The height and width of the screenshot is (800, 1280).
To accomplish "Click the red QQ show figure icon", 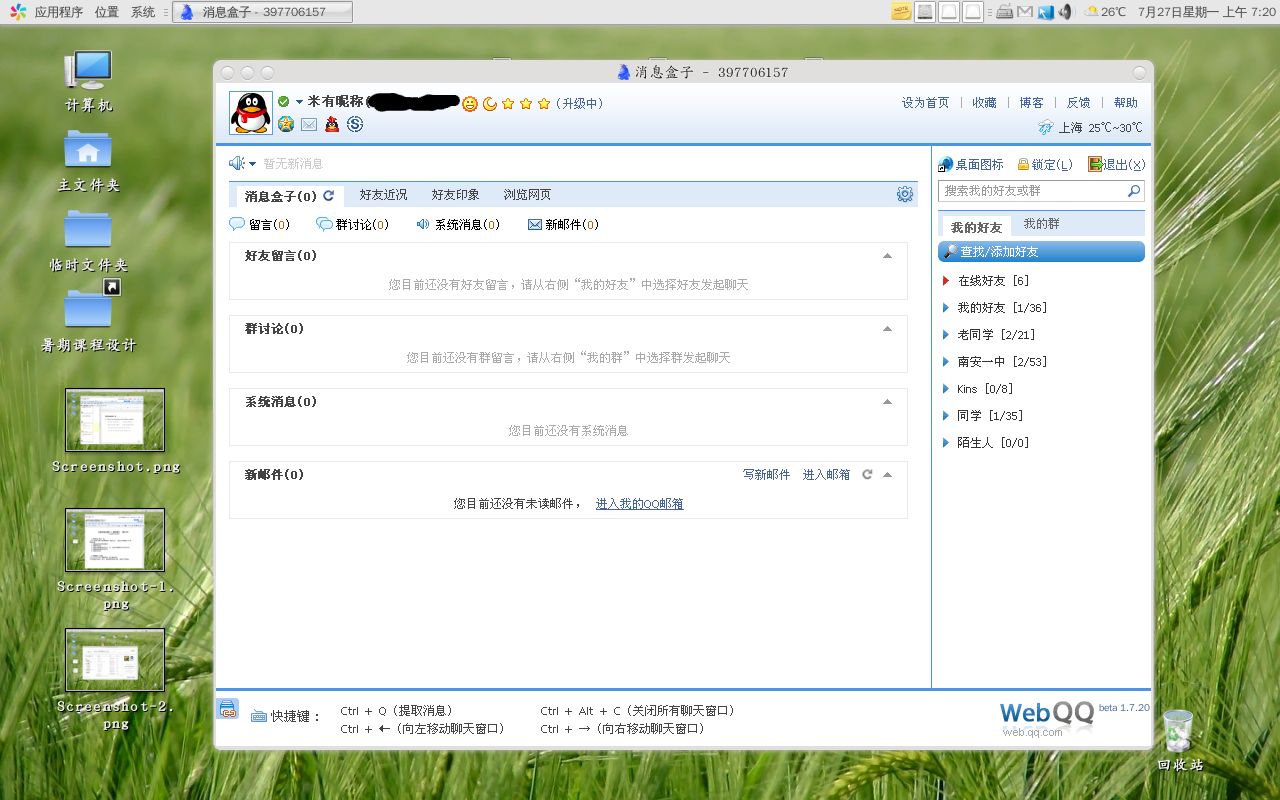I will [x=332, y=124].
